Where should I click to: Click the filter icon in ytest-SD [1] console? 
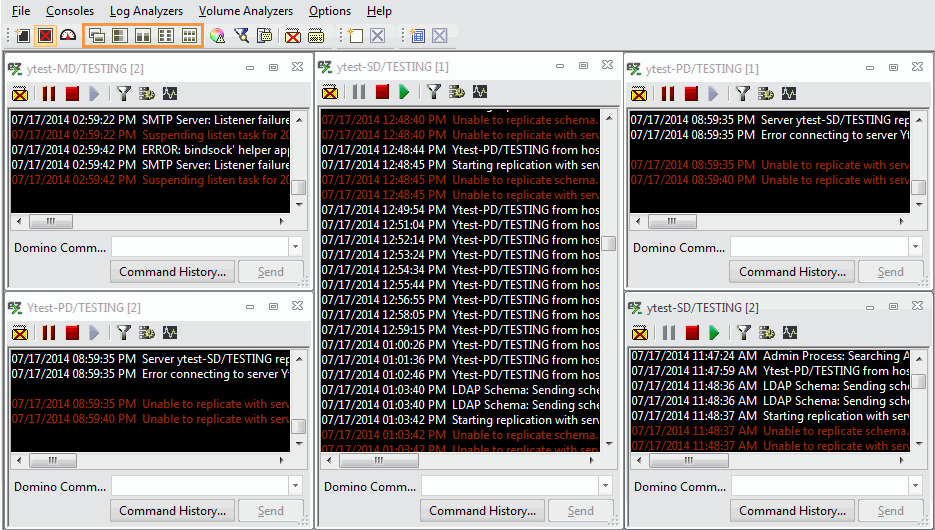point(433,92)
